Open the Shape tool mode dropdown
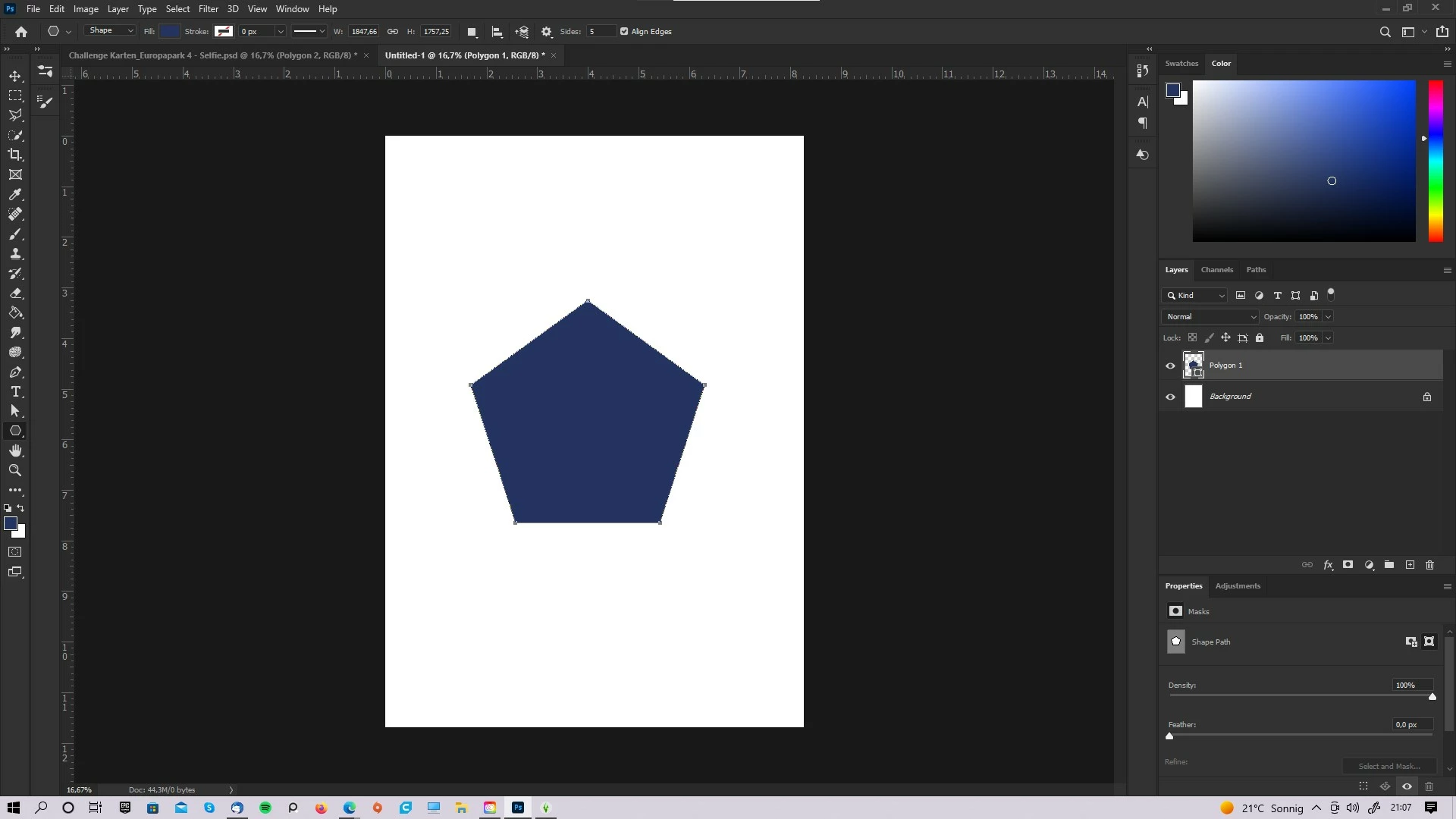 111,31
